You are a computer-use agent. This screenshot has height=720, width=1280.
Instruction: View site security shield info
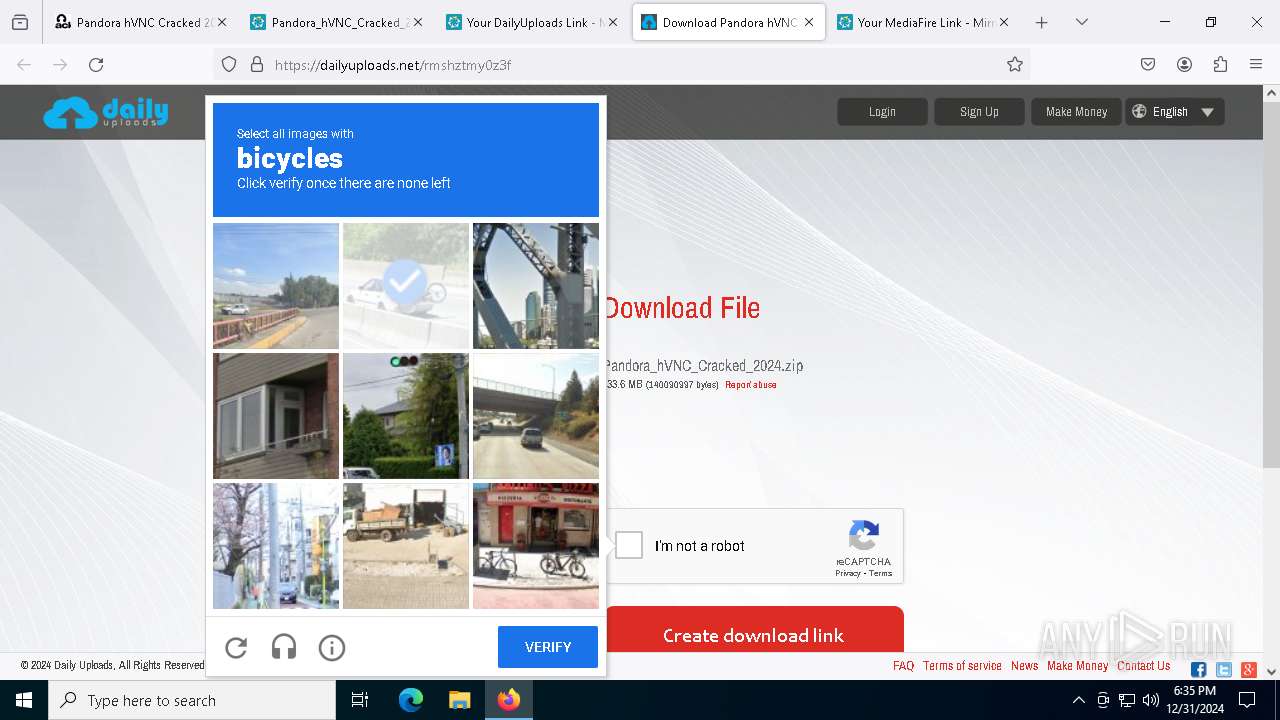[x=229, y=64]
